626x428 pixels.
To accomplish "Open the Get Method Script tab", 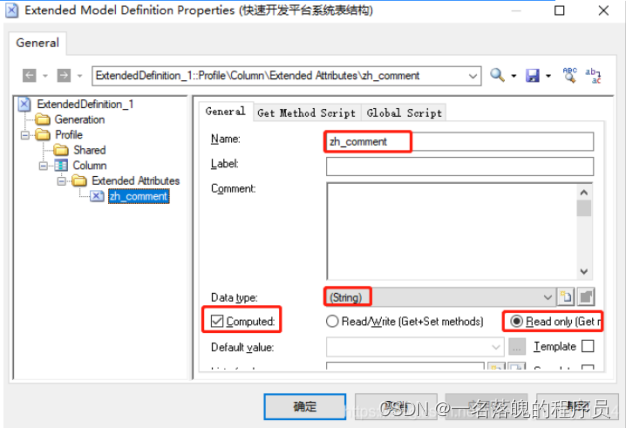I will coord(307,113).
